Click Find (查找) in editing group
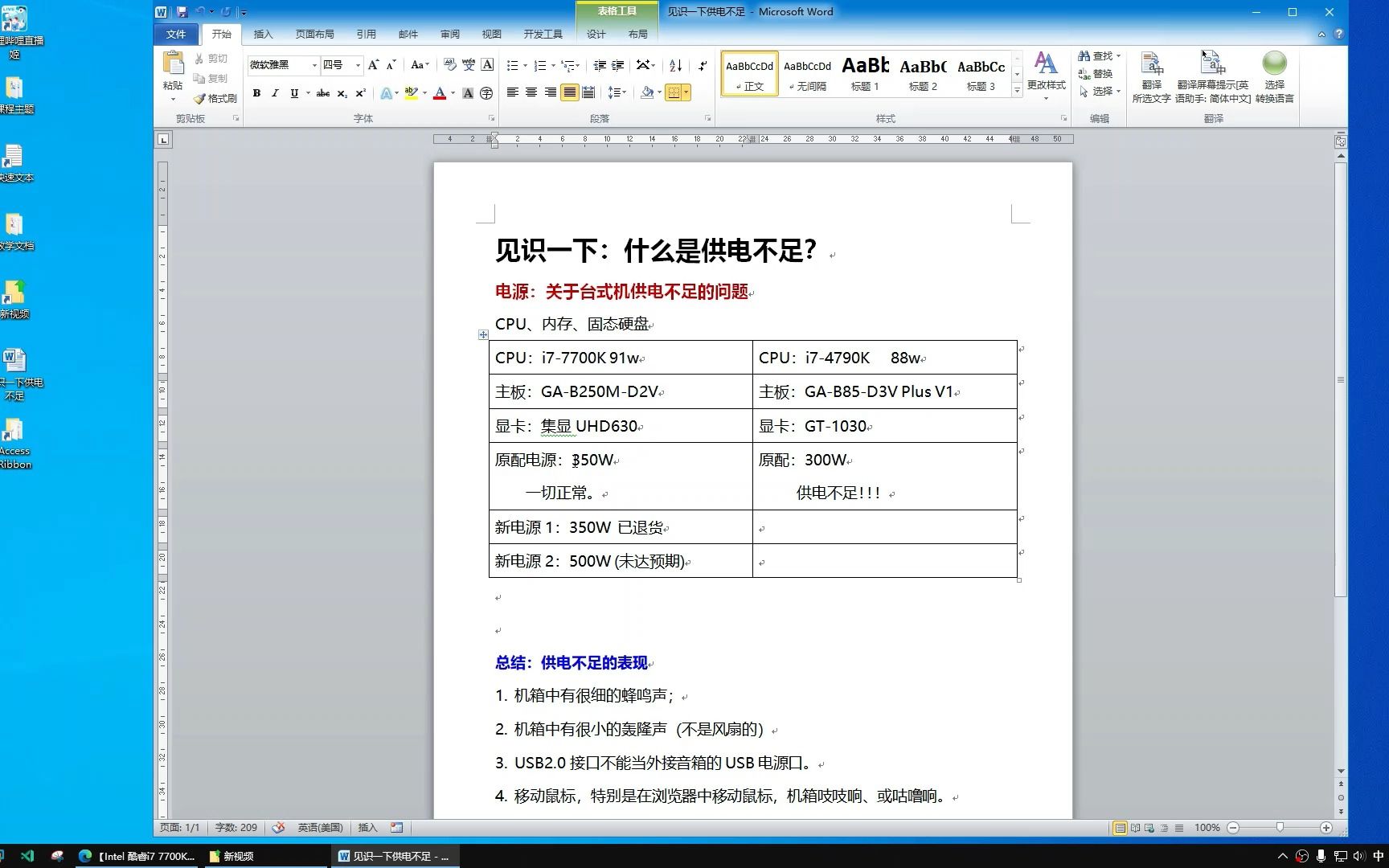This screenshot has height=868, width=1389. (x=1099, y=55)
